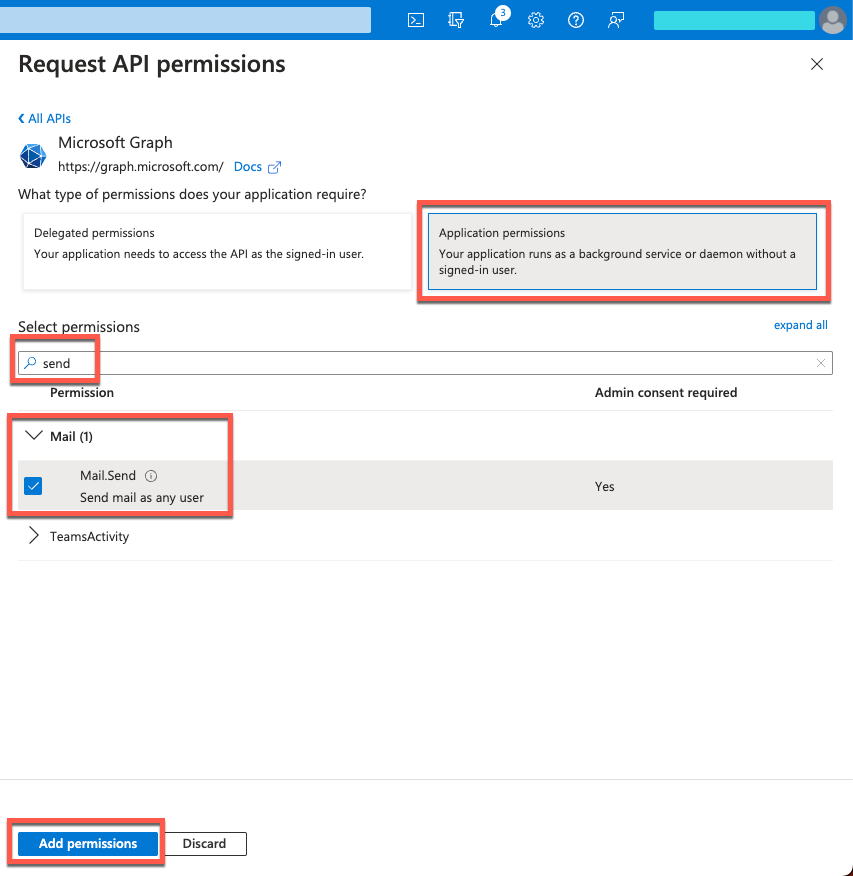
Task: Open the Microsoft Graph Docs link
Action: tap(246, 166)
